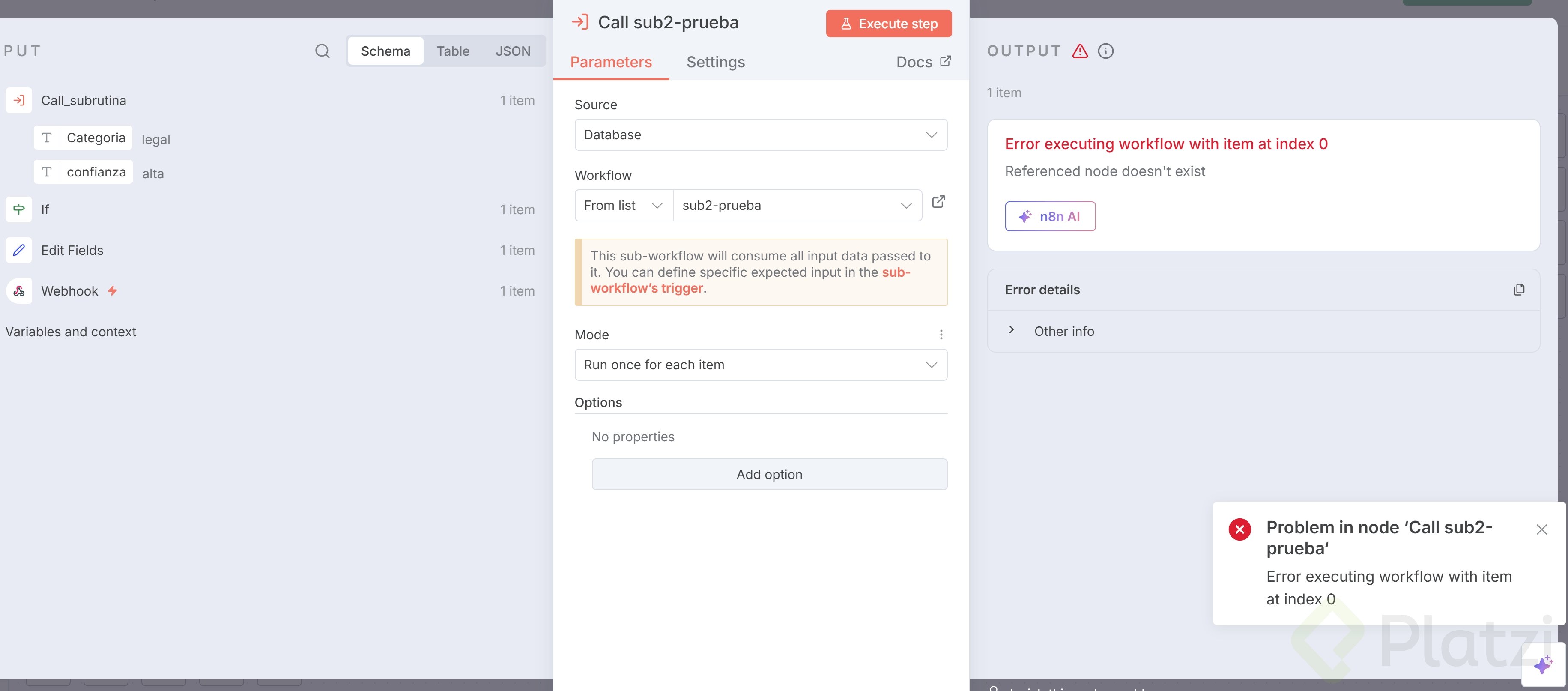Dismiss the 'Problem in node' notification
Viewport: 1568px width, 691px height.
[1541, 529]
